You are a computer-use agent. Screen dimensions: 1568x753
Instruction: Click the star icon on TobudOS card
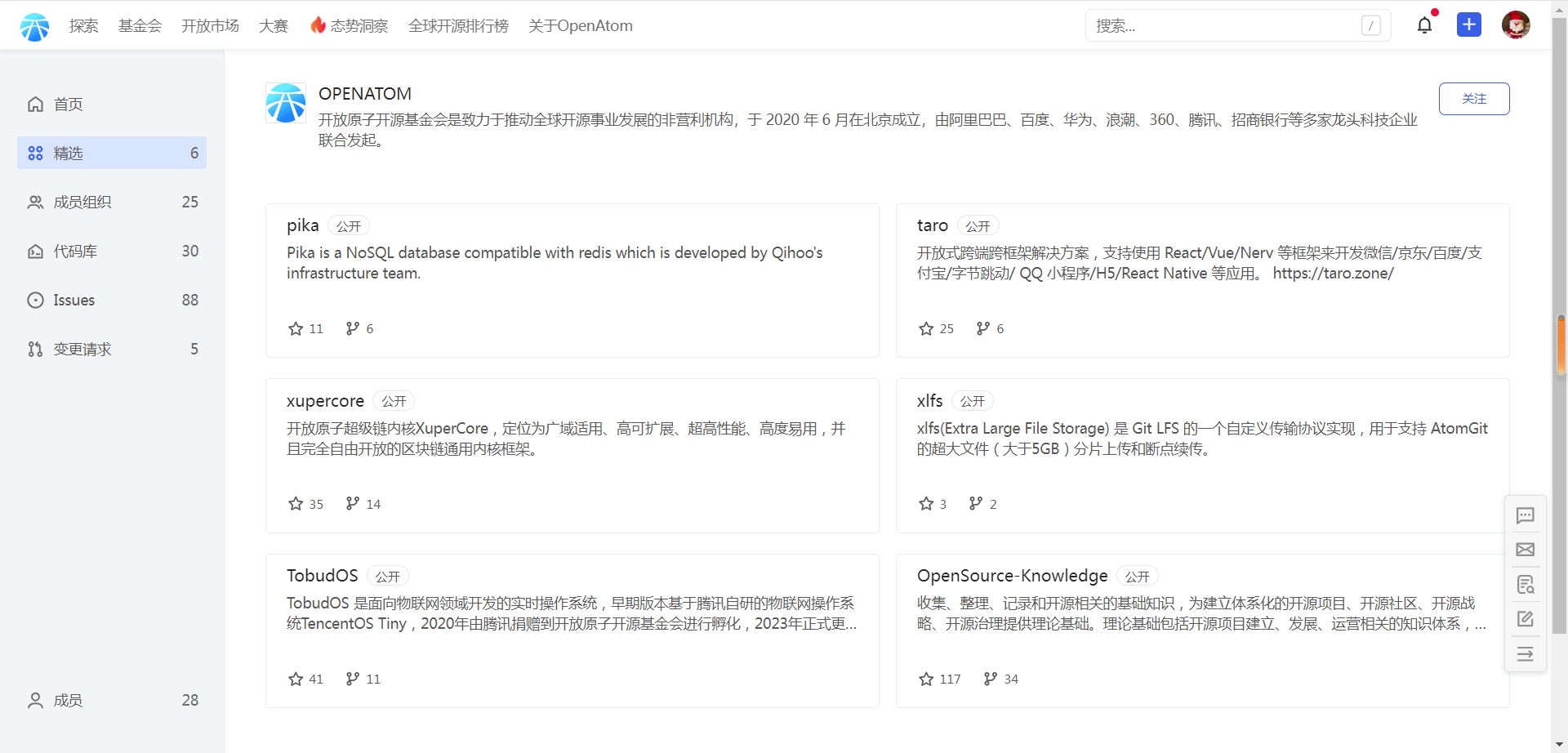[296, 679]
